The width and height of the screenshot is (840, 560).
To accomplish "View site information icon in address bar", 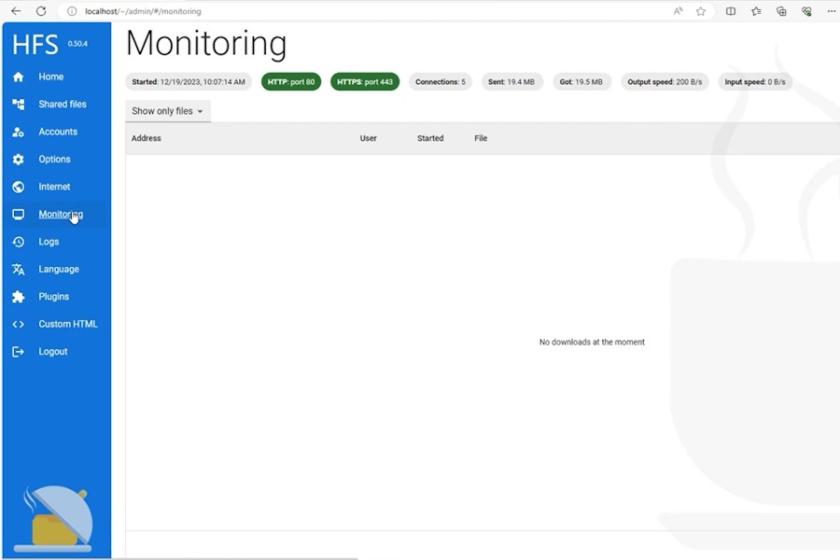I will (x=72, y=11).
